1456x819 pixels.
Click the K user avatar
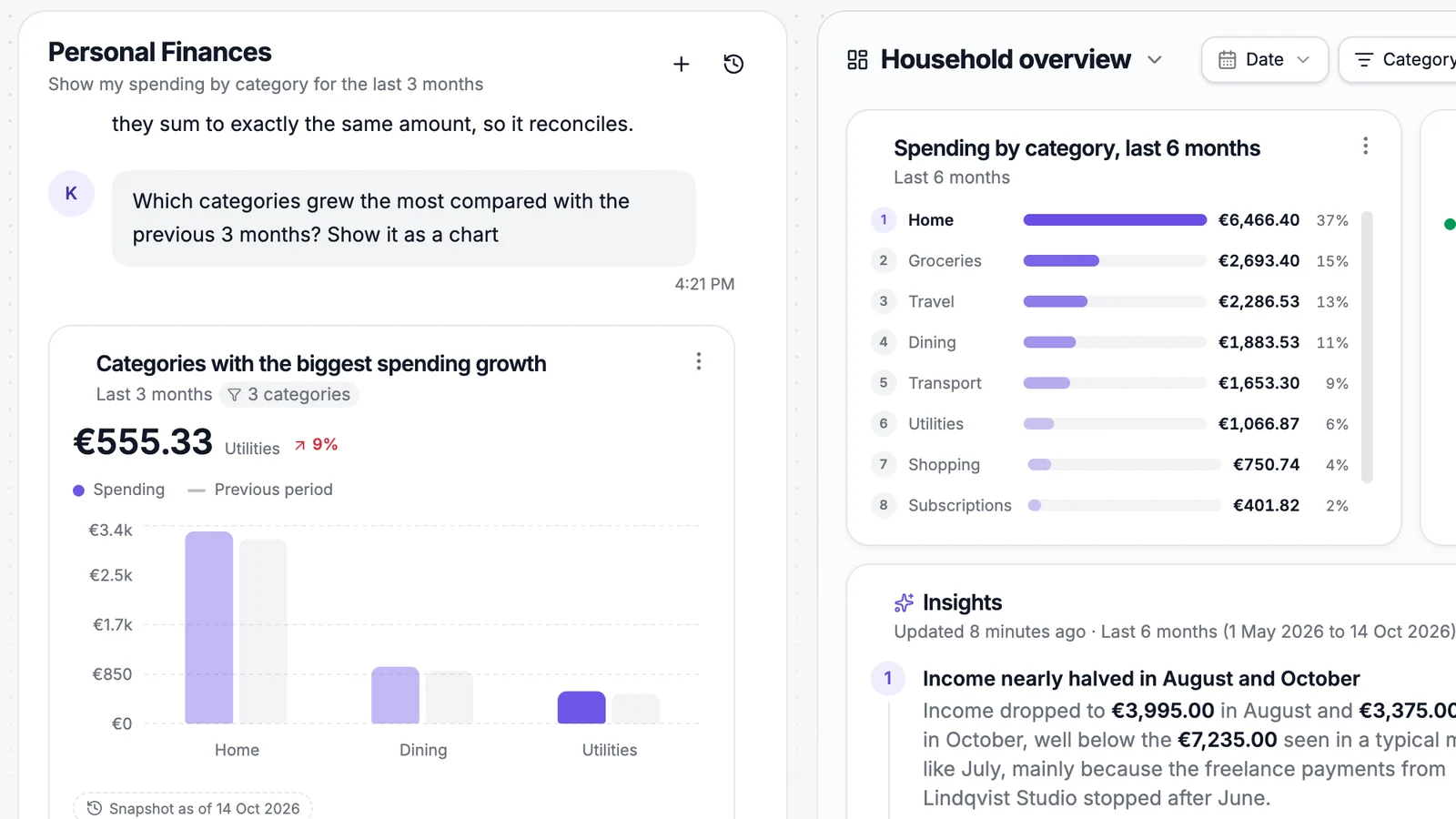71,193
